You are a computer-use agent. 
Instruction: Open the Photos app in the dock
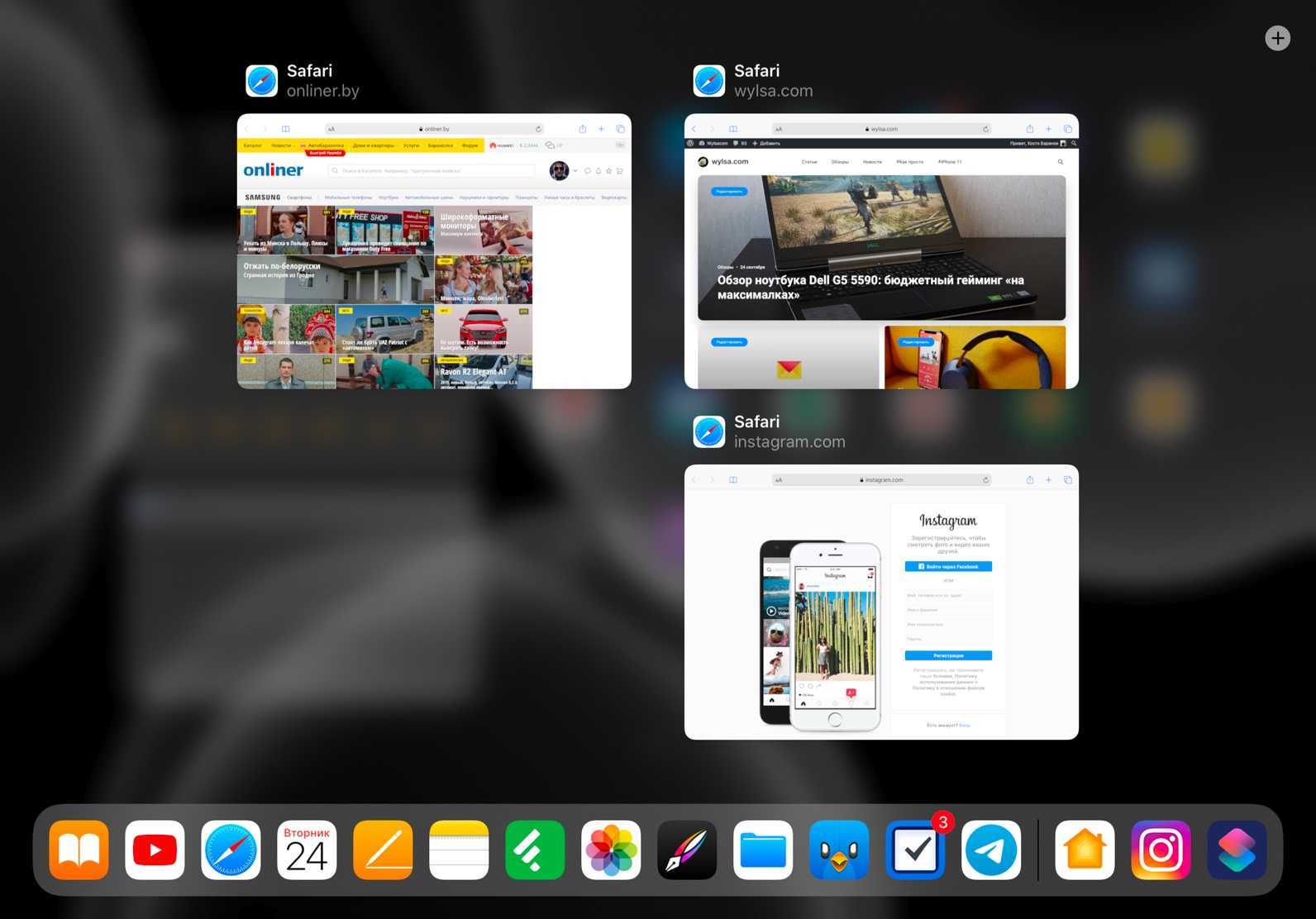pos(611,850)
